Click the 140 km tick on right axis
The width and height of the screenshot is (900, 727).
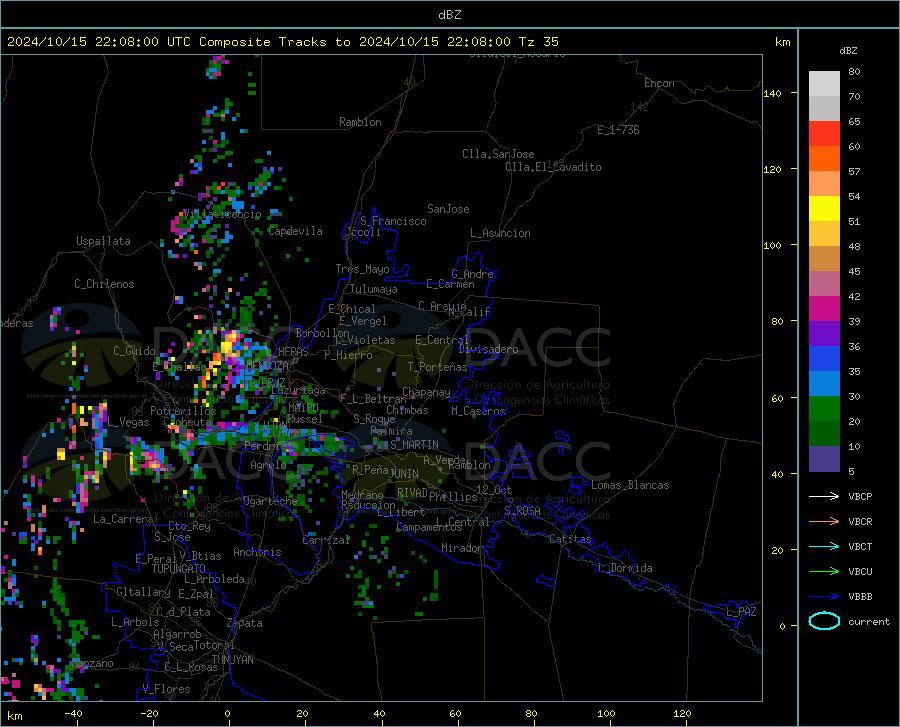click(x=772, y=93)
